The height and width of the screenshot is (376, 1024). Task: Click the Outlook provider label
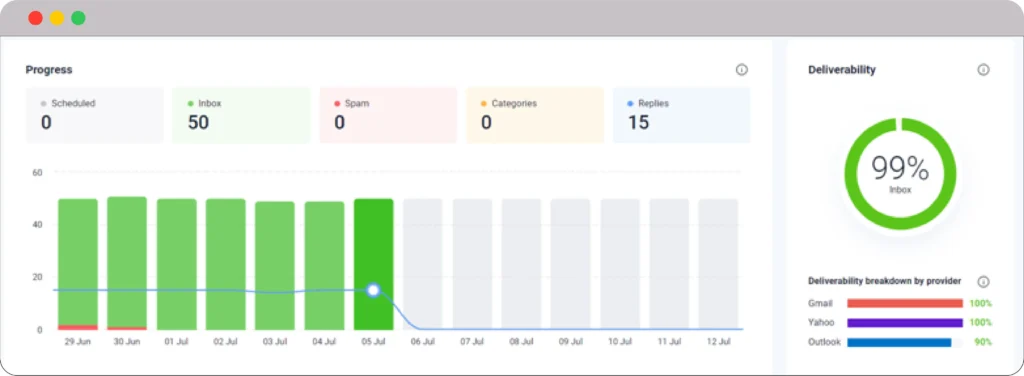(824, 342)
